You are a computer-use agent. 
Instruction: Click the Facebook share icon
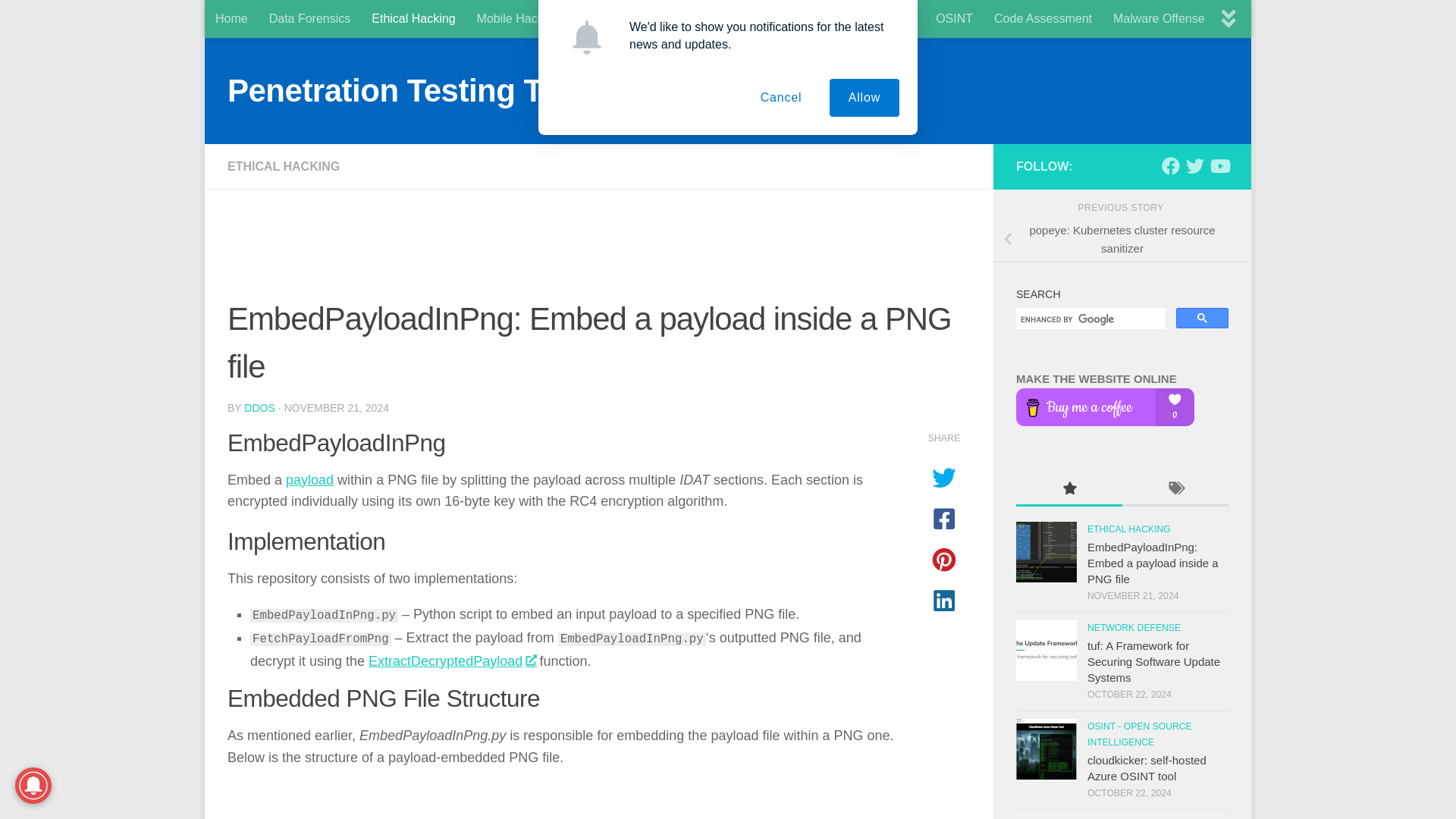click(x=944, y=519)
